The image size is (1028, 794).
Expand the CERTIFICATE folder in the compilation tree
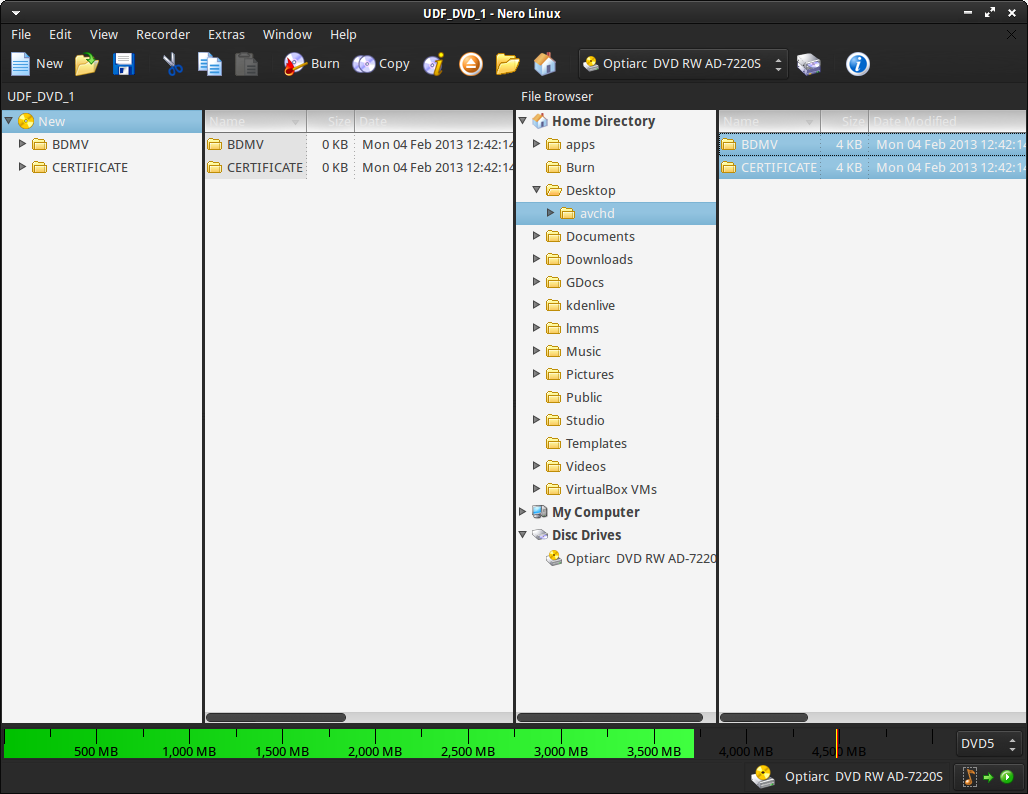pos(22,167)
